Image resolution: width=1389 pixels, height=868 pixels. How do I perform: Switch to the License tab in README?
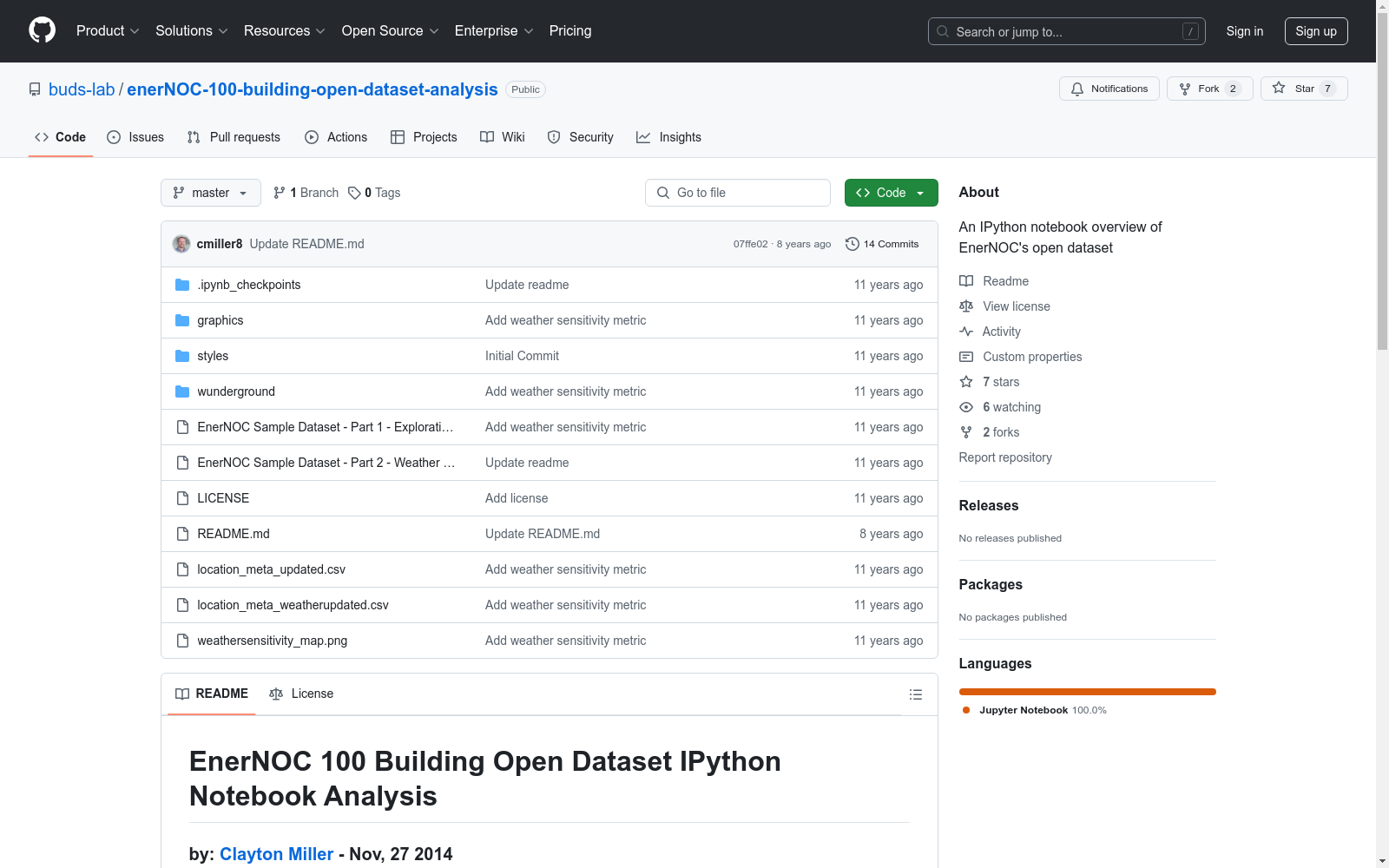(x=301, y=694)
